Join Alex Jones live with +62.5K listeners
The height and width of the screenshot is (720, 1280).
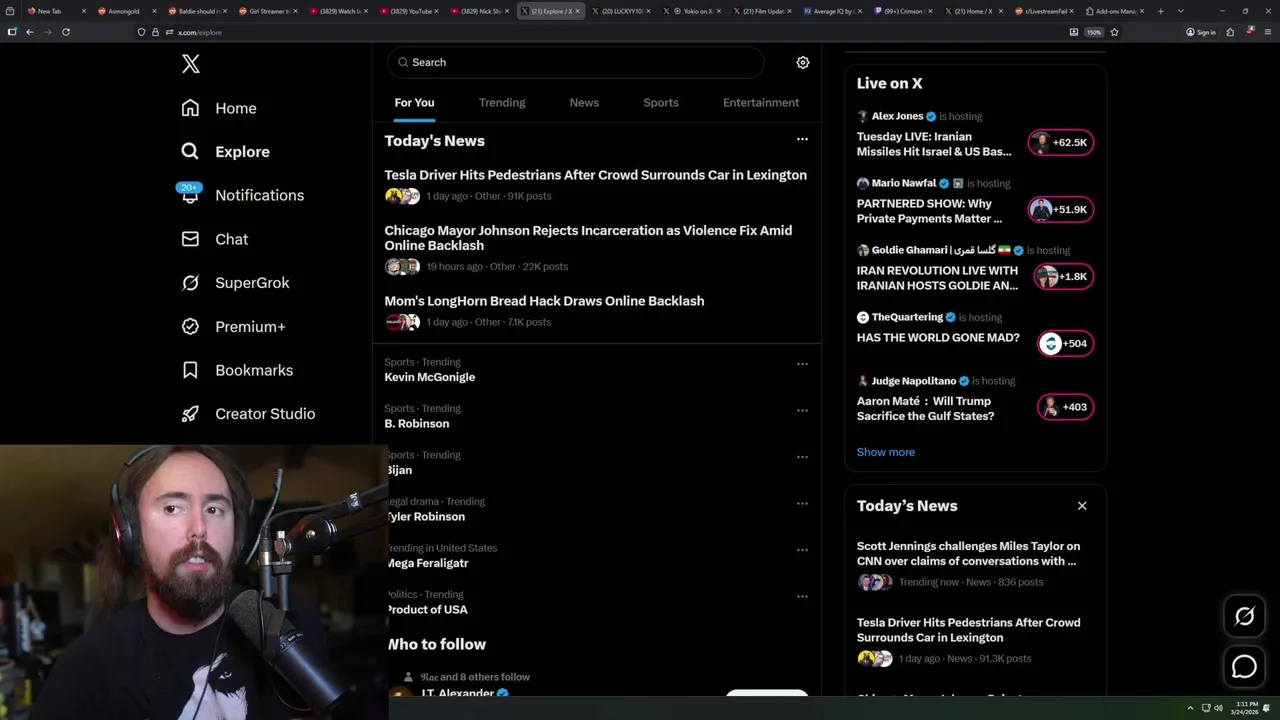click(x=1062, y=142)
